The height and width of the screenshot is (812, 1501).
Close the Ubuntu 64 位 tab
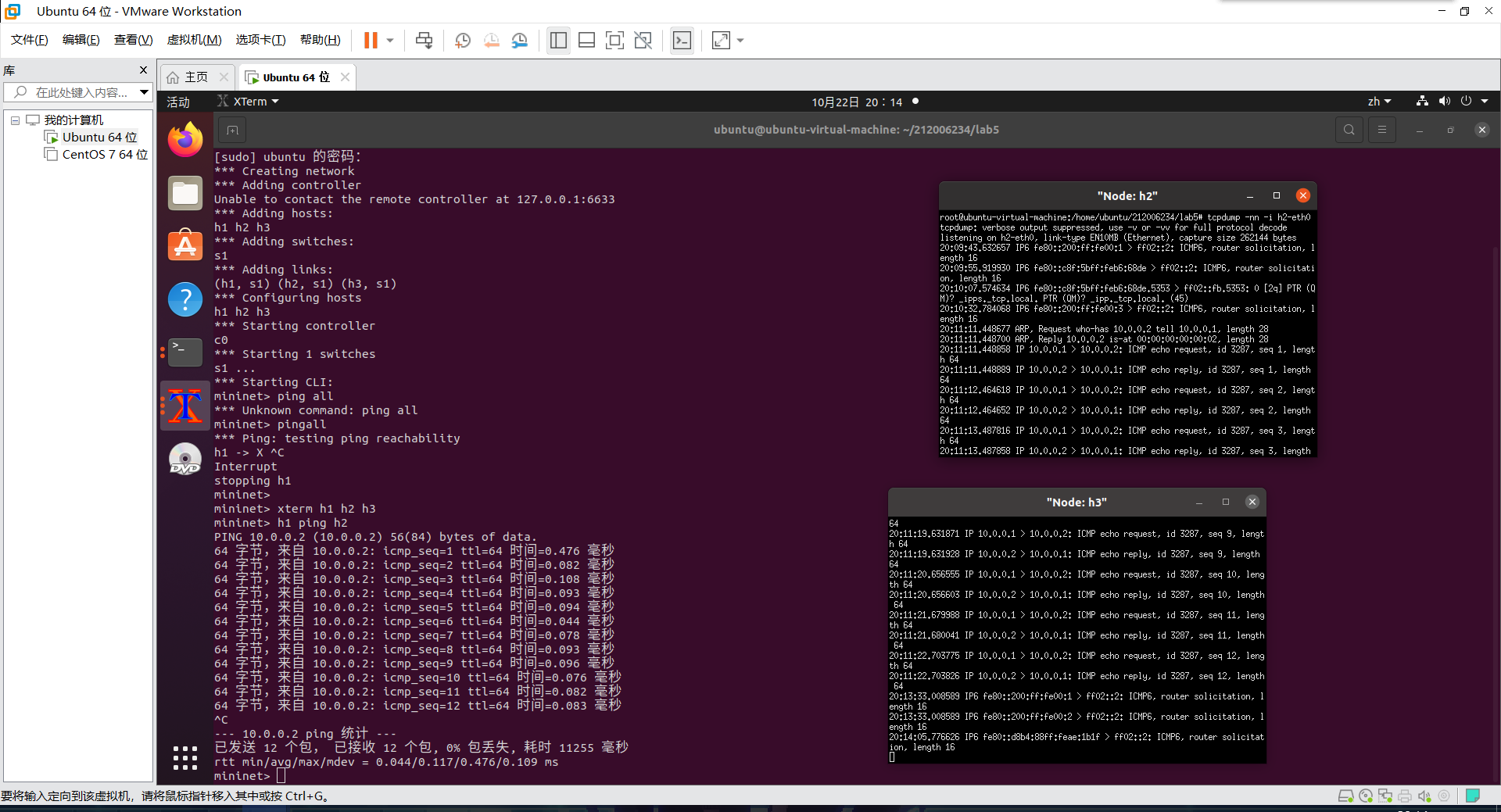[x=345, y=77]
